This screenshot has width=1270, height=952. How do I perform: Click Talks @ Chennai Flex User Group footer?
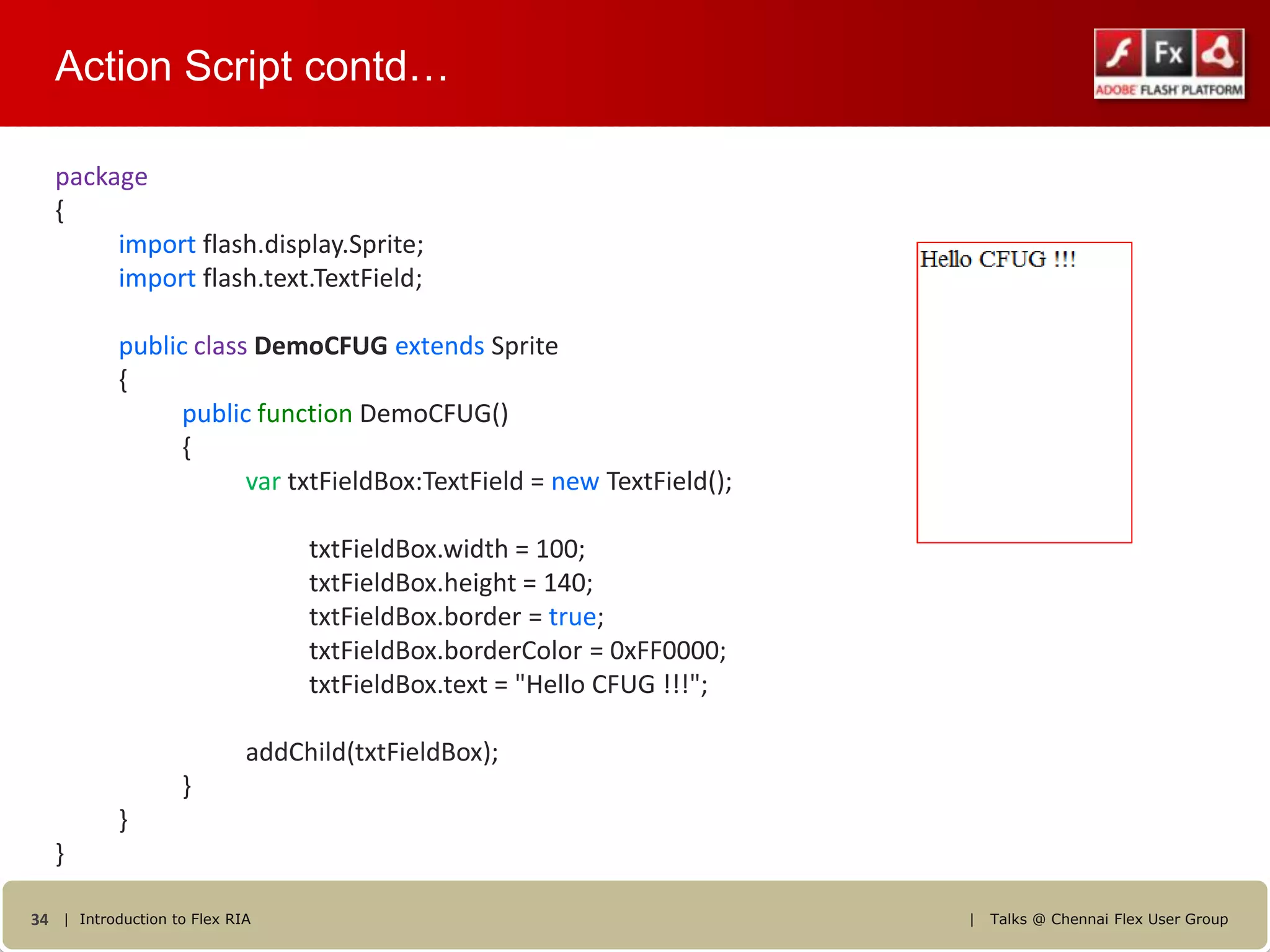click(1108, 919)
